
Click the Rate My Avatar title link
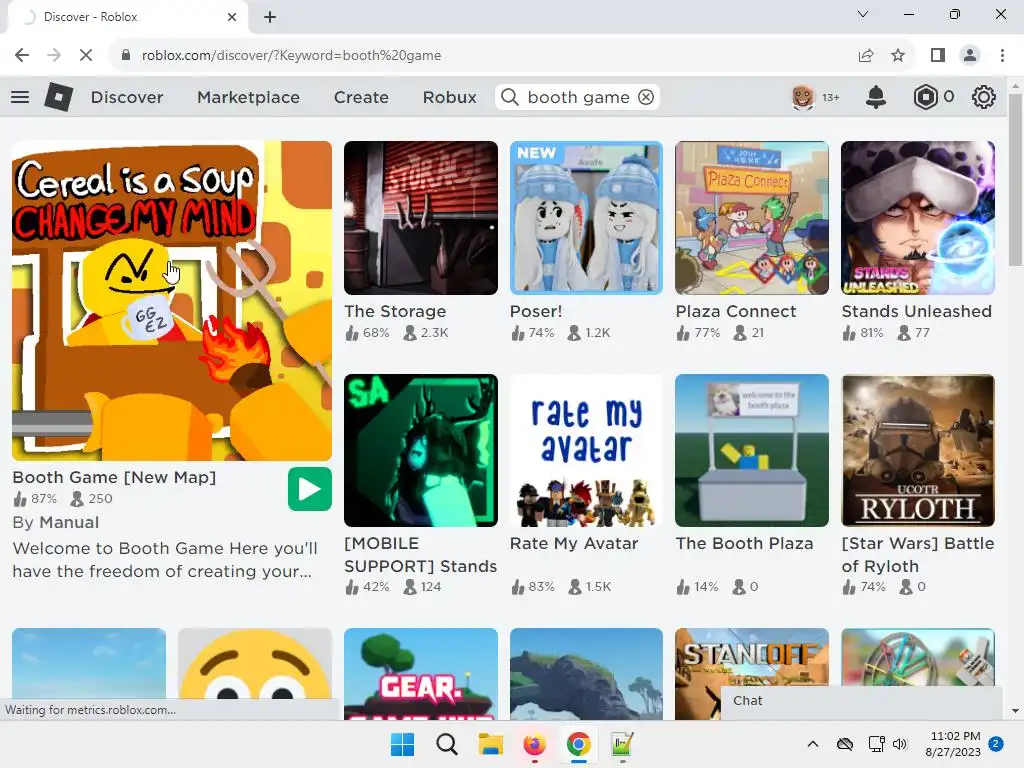[574, 543]
